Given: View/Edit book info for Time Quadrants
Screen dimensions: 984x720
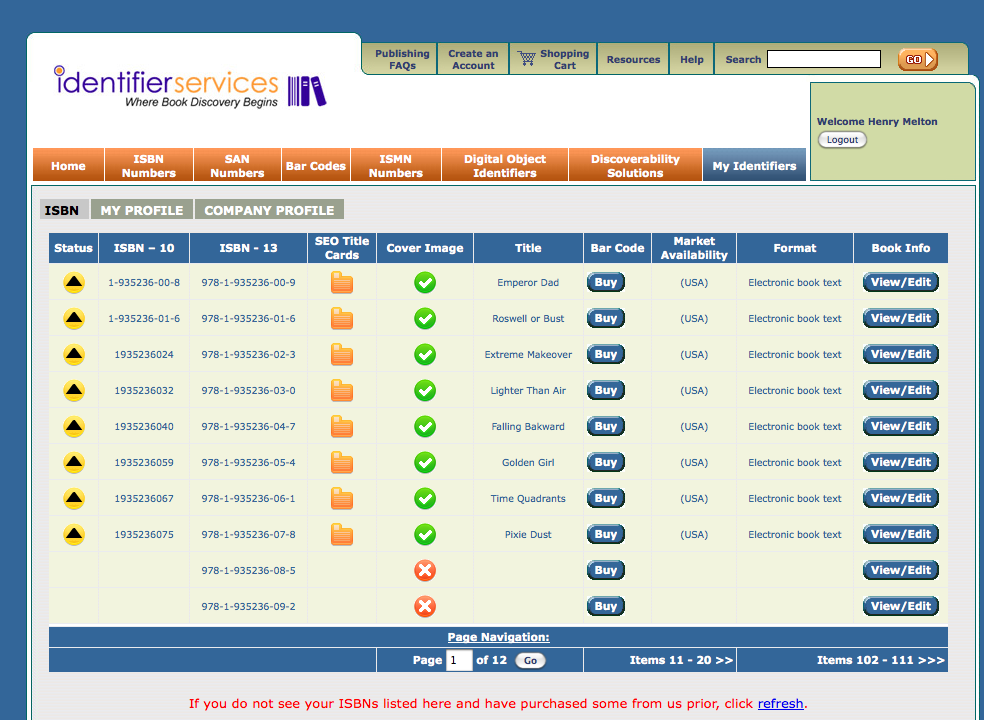Looking at the screenshot, I should coord(901,498).
